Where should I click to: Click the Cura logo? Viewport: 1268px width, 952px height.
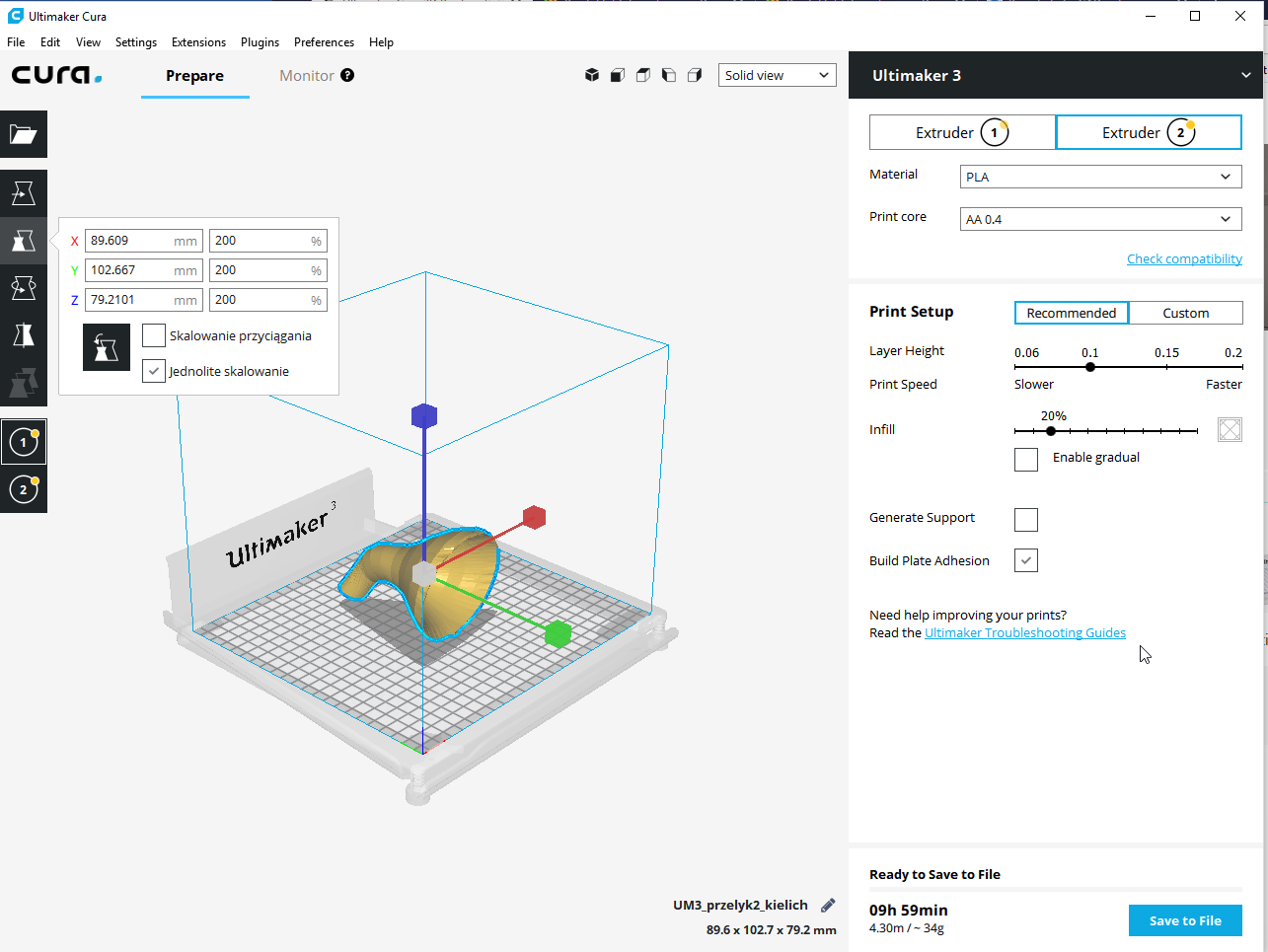point(56,75)
